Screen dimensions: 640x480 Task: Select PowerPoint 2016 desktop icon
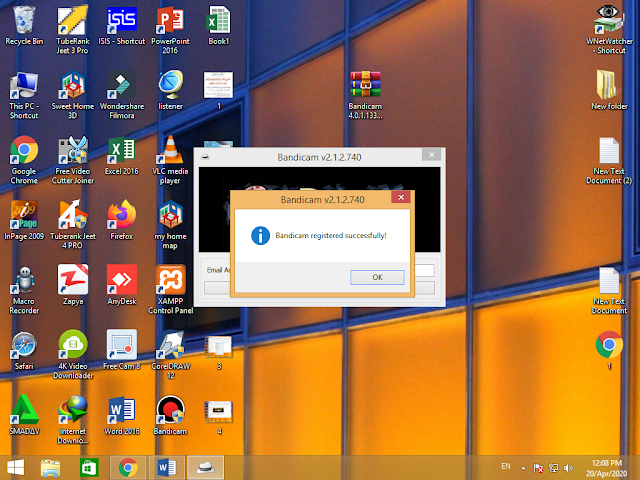pyautogui.click(x=170, y=29)
